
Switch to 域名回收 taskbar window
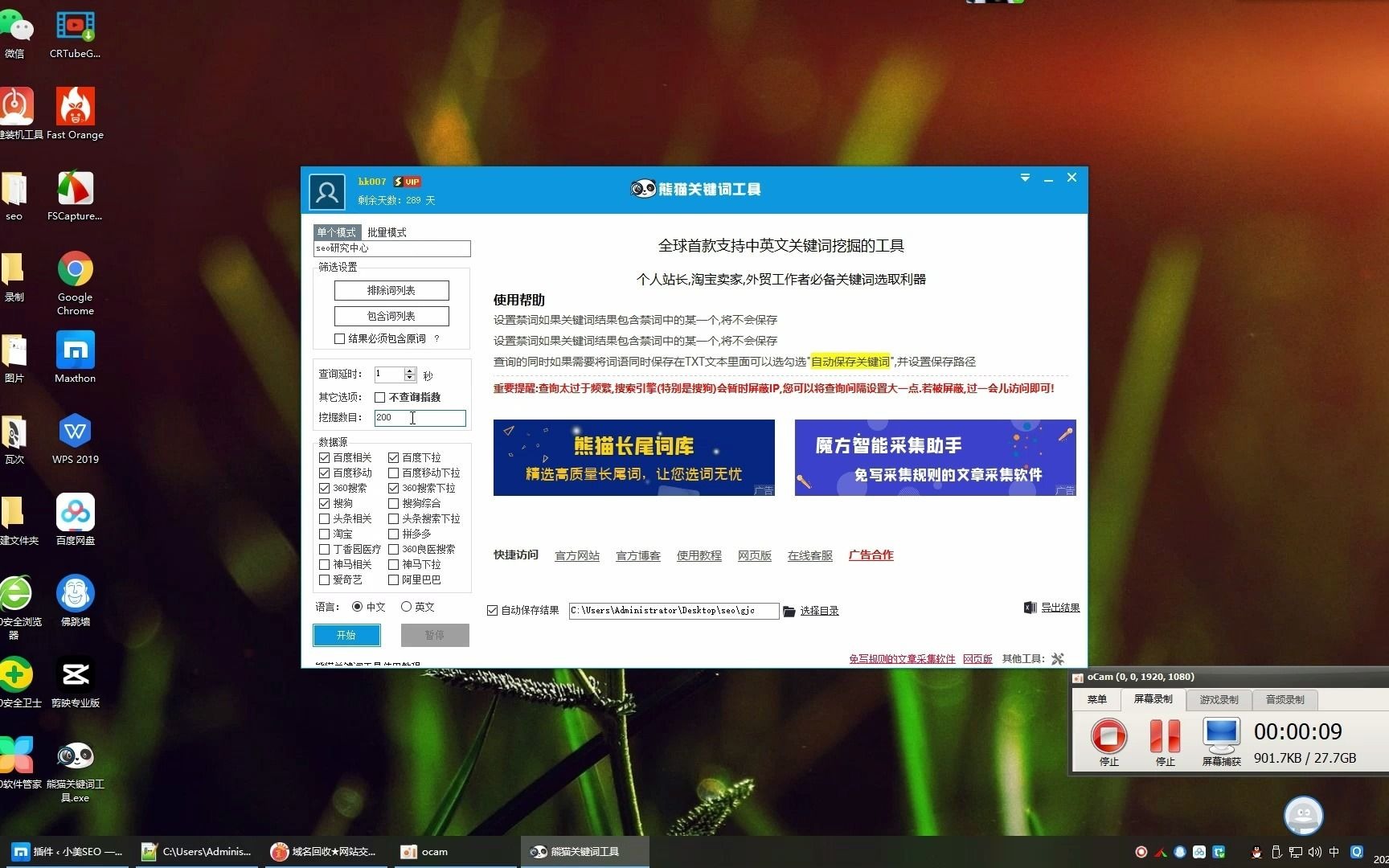pyautogui.click(x=325, y=852)
